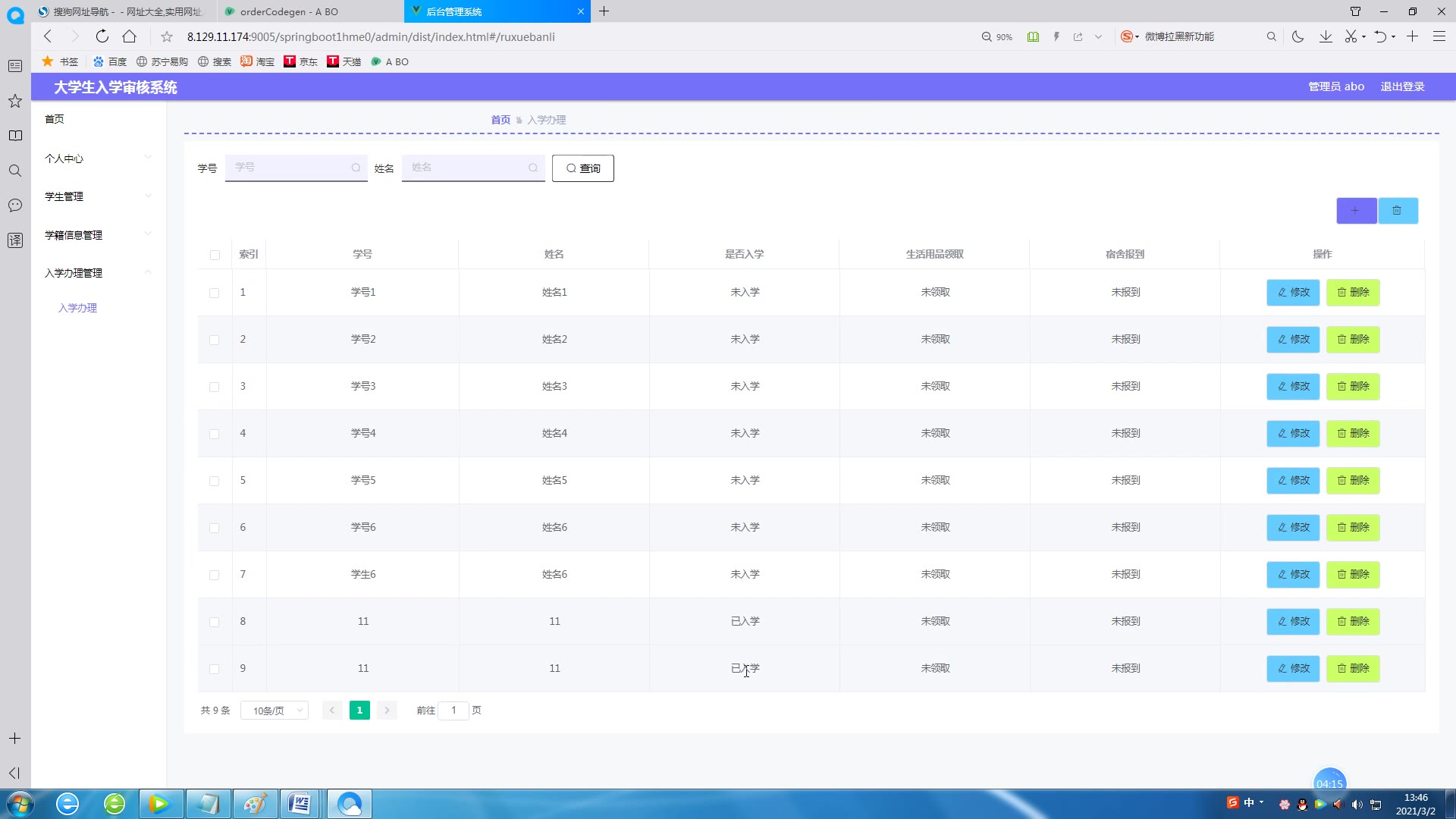1456x819 pixels.
Task: Focus the 学号 search input field
Action: point(296,168)
